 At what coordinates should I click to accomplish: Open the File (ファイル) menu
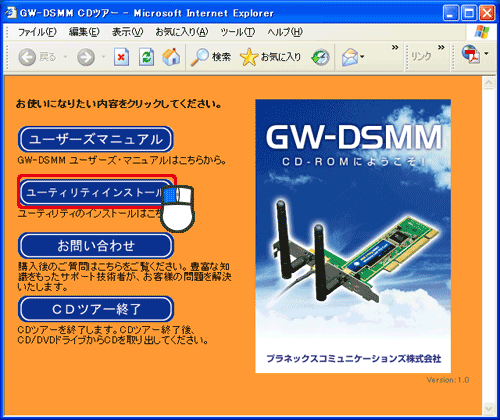point(37,32)
